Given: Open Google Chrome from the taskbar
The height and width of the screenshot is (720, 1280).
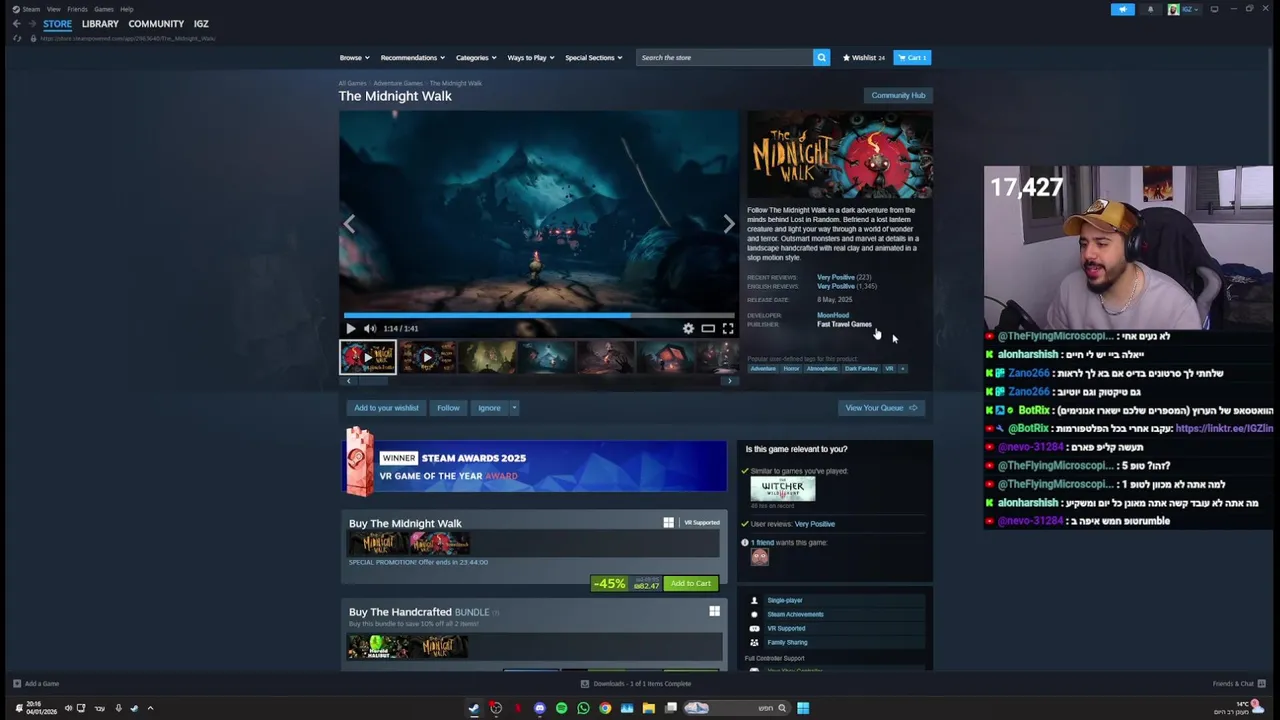Looking at the screenshot, I should tap(605, 708).
